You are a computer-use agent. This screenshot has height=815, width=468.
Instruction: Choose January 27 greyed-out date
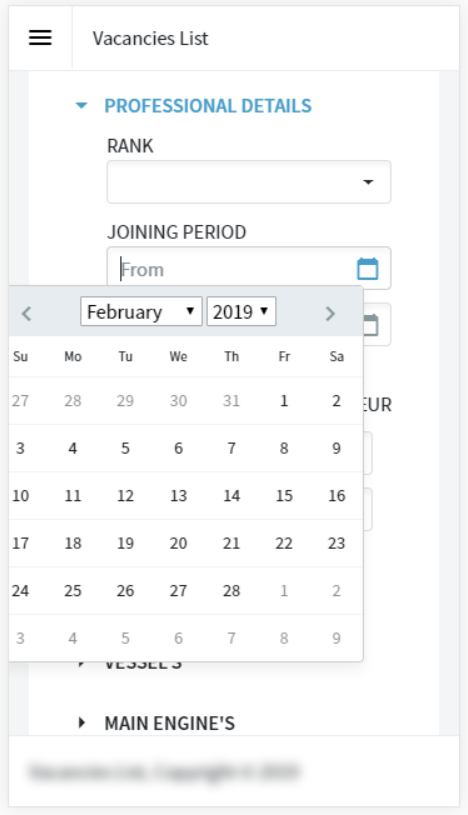pos(20,401)
